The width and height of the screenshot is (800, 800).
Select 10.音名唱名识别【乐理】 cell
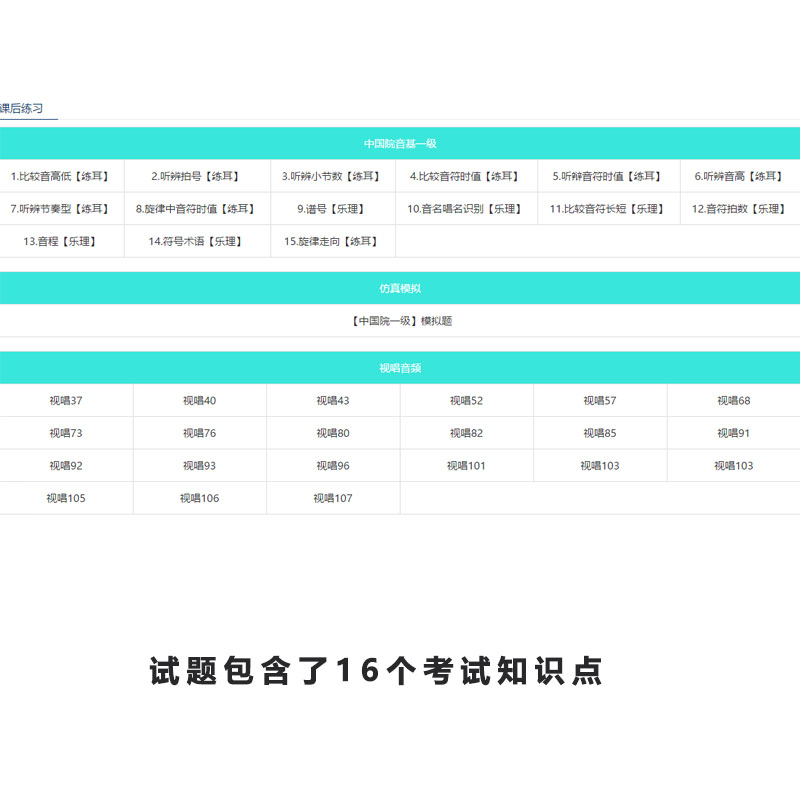click(464, 209)
